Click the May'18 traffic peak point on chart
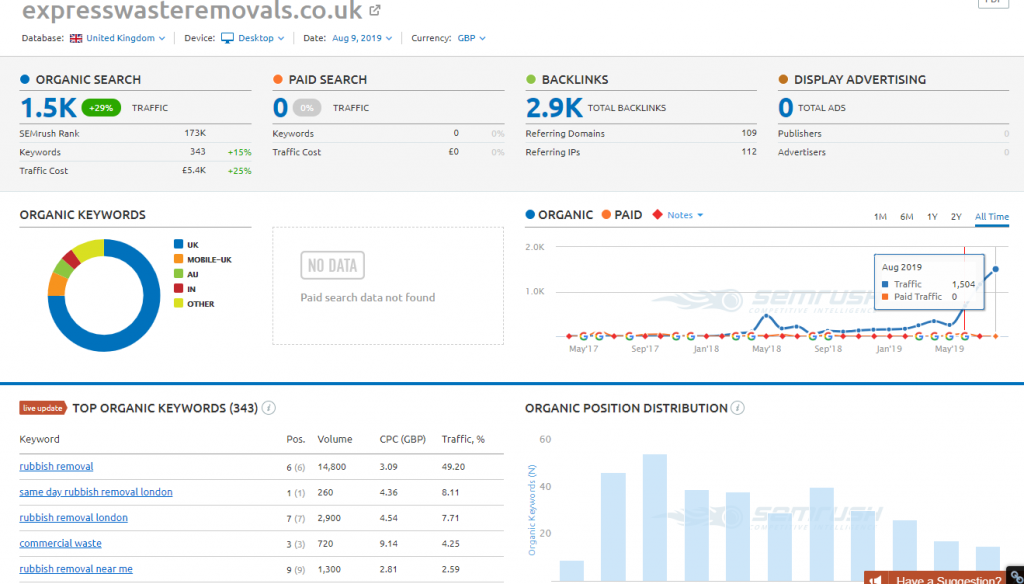 pyautogui.click(x=766, y=316)
